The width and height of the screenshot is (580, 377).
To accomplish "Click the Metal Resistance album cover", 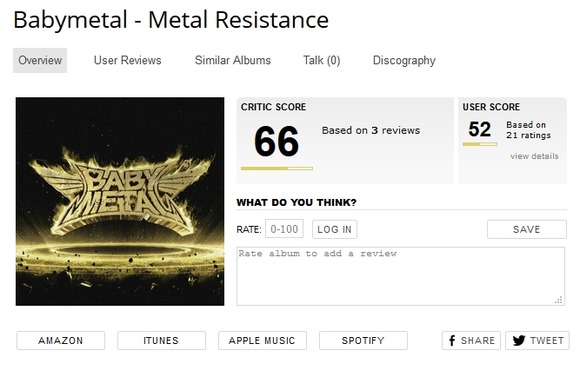I will coord(120,202).
